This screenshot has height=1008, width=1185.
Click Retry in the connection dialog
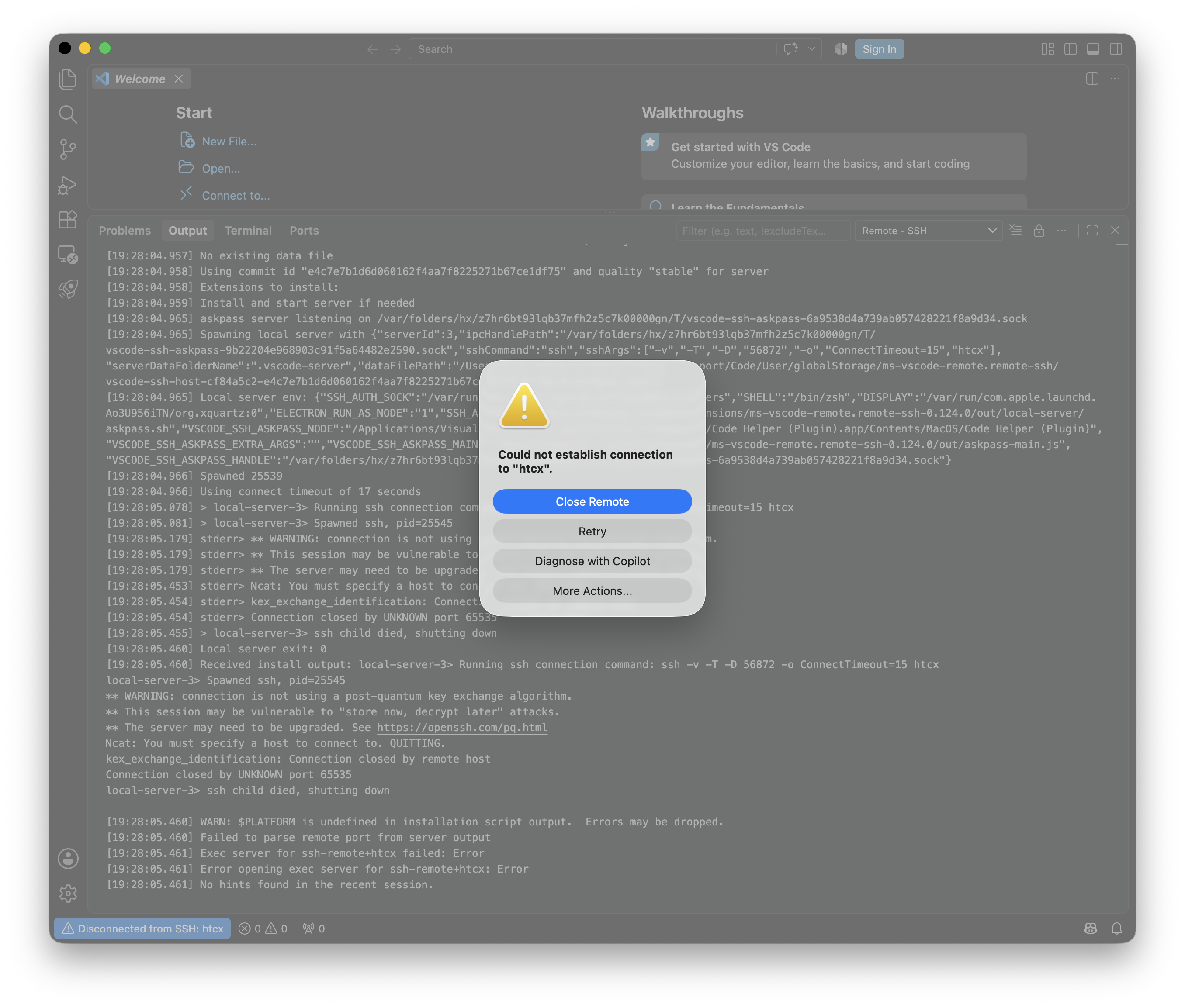(592, 532)
